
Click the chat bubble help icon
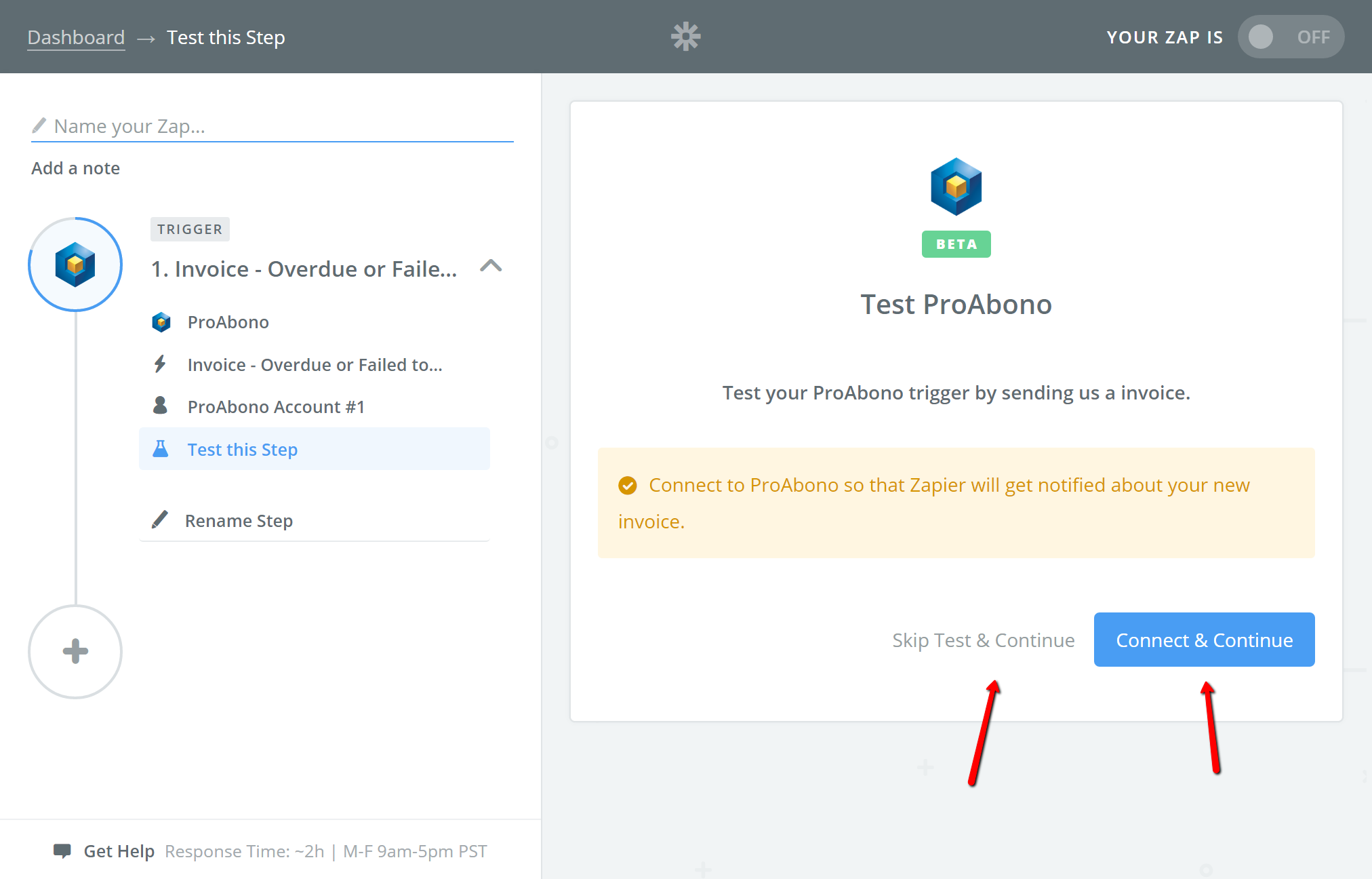62,851
